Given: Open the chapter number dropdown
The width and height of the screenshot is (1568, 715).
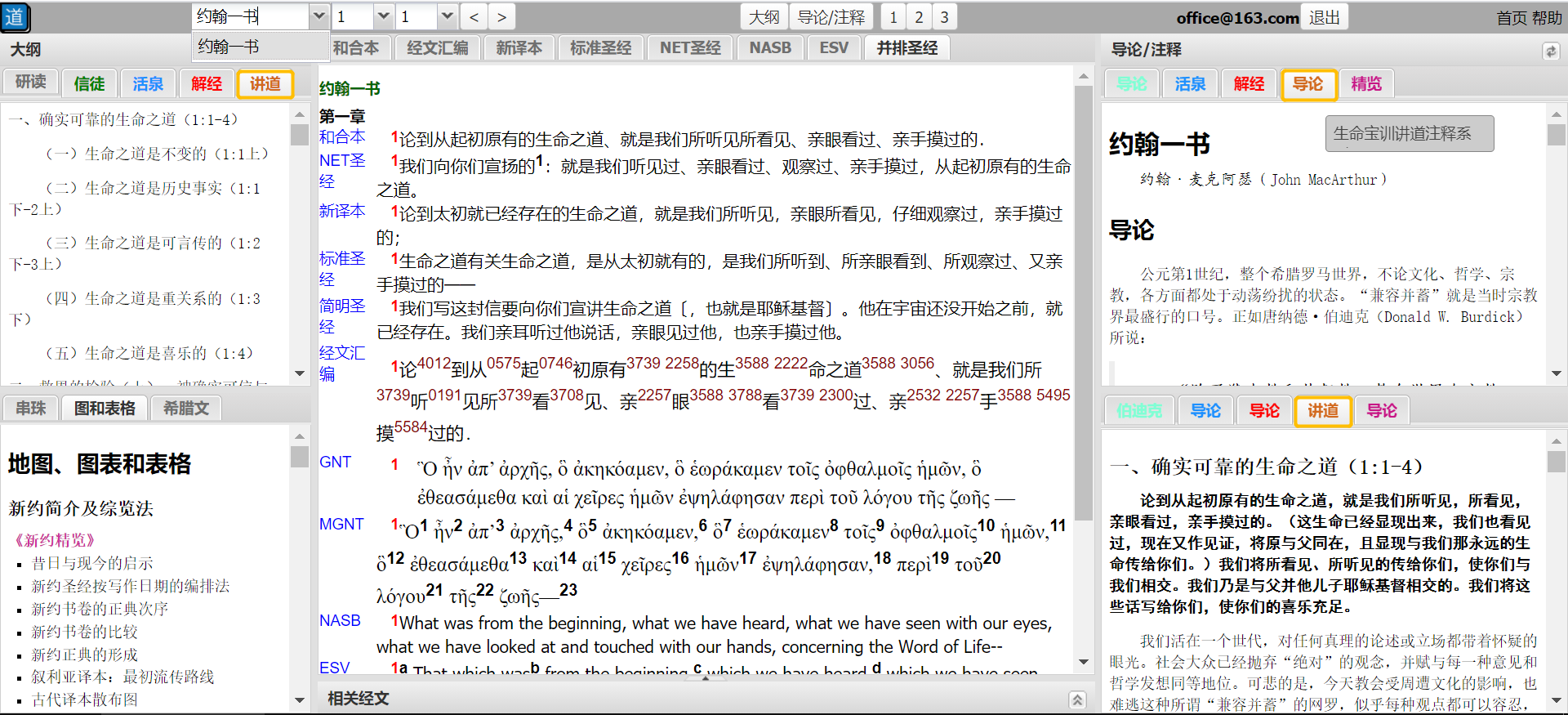Looking at the screenshot, I should click(x=383, y=16).
